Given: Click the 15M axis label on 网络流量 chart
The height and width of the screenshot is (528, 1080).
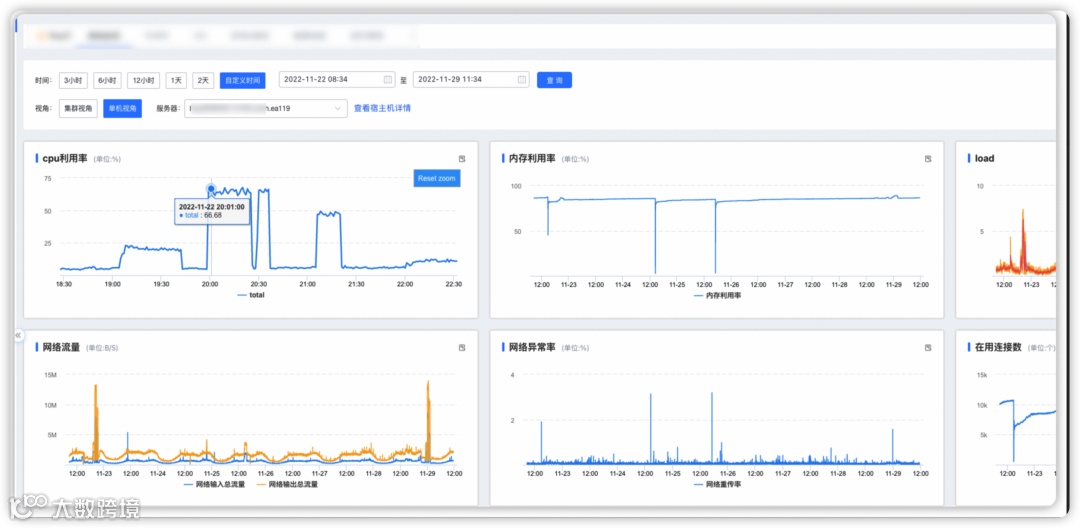Looking at the screenshot, I should pyautogui.click(x=50, y=375).
